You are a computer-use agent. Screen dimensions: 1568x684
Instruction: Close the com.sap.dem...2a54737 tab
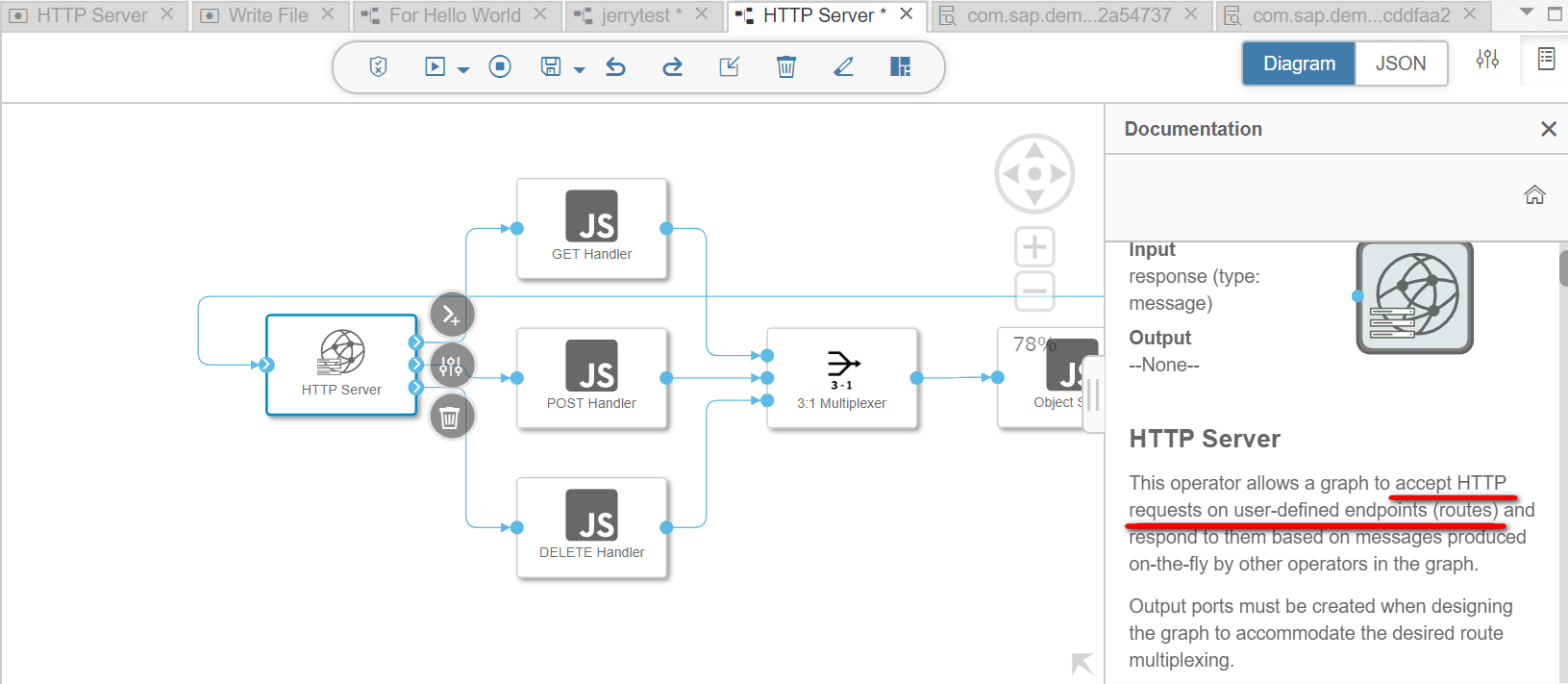1191,14
